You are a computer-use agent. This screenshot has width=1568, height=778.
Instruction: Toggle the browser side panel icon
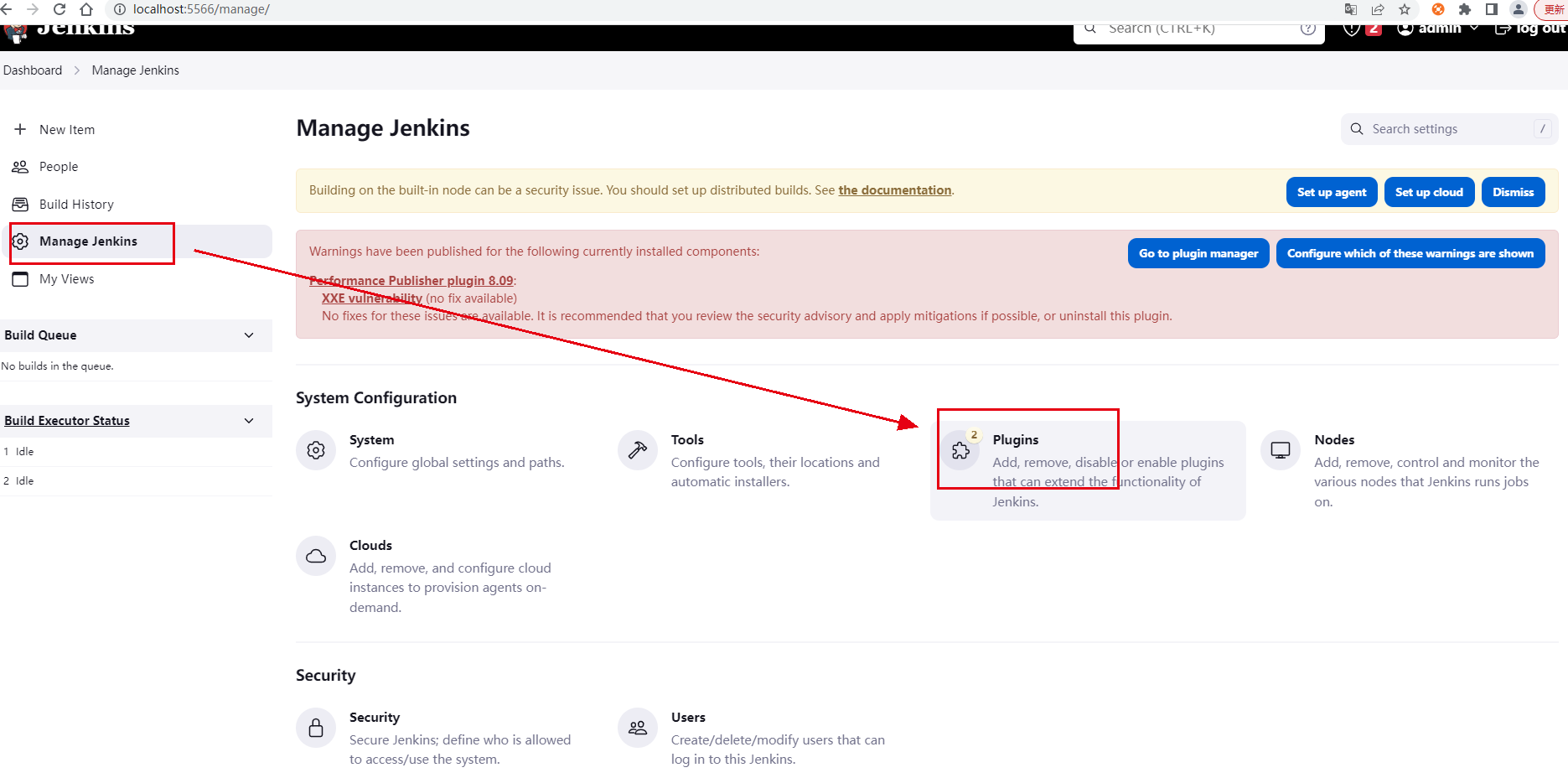(x=1492, y=9)
